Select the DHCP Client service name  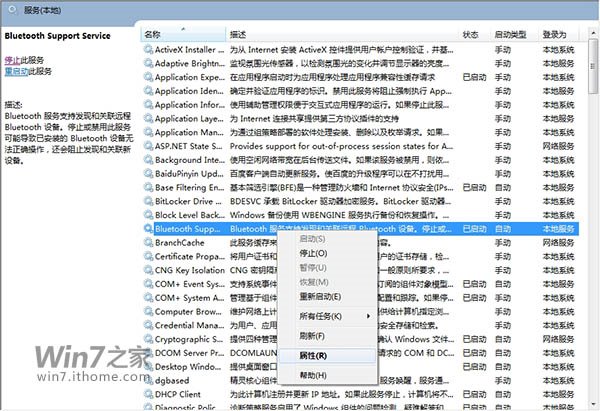[x=178, y=394]
